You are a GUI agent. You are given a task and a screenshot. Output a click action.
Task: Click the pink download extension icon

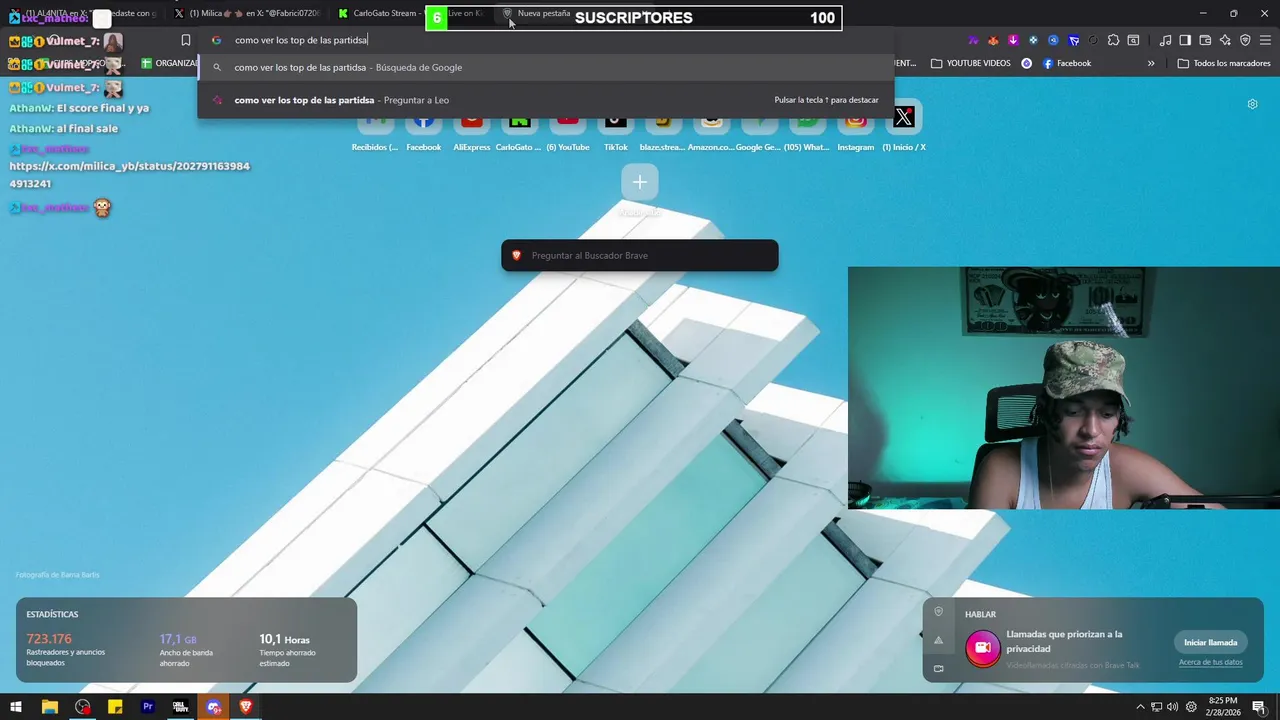(1013, 40)
